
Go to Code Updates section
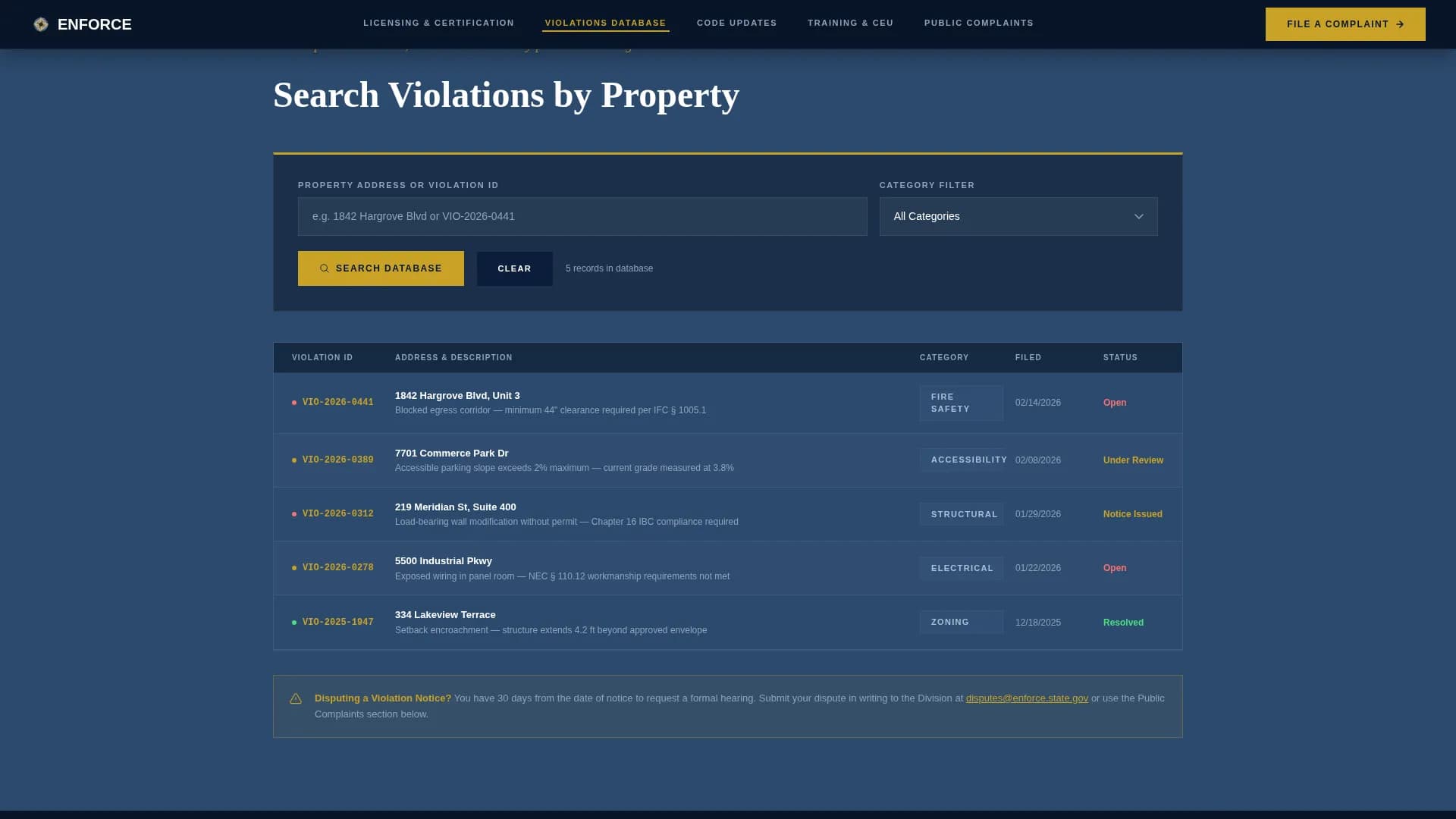click(x=736, y=23)
